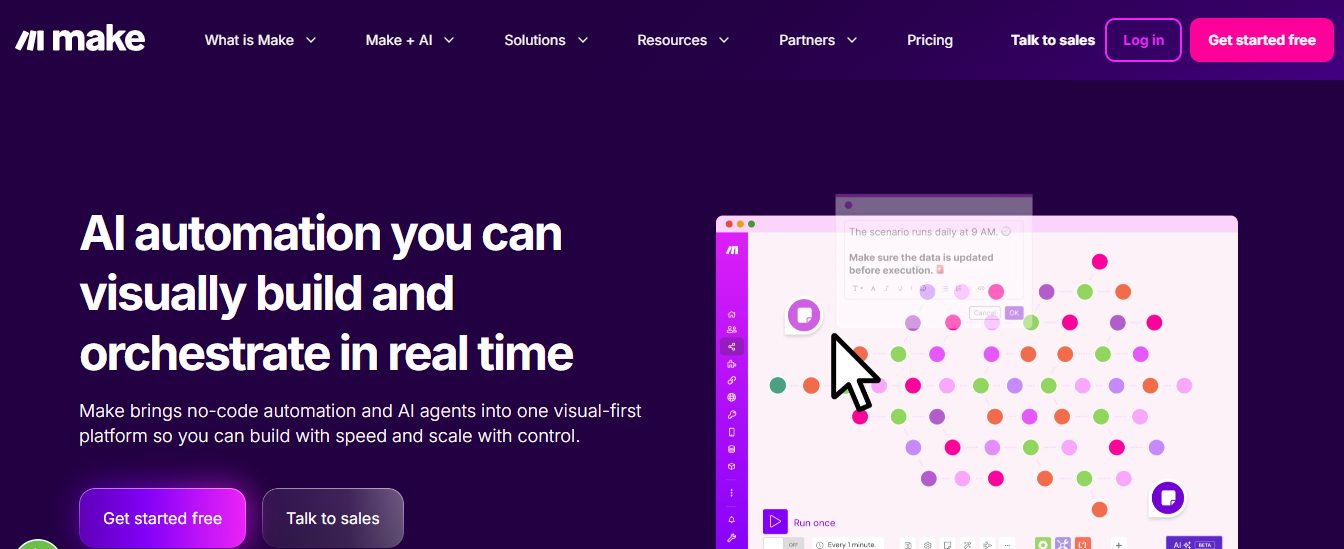
Task: Click the three-dot more icon in the bottom toolbar
Action: pyautogui.click(x=1007, y=544)
